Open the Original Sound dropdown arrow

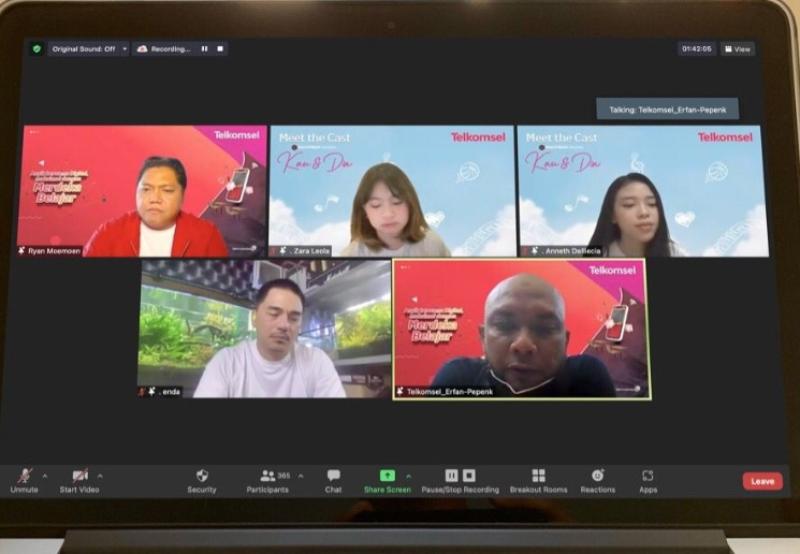pos(124,48)
